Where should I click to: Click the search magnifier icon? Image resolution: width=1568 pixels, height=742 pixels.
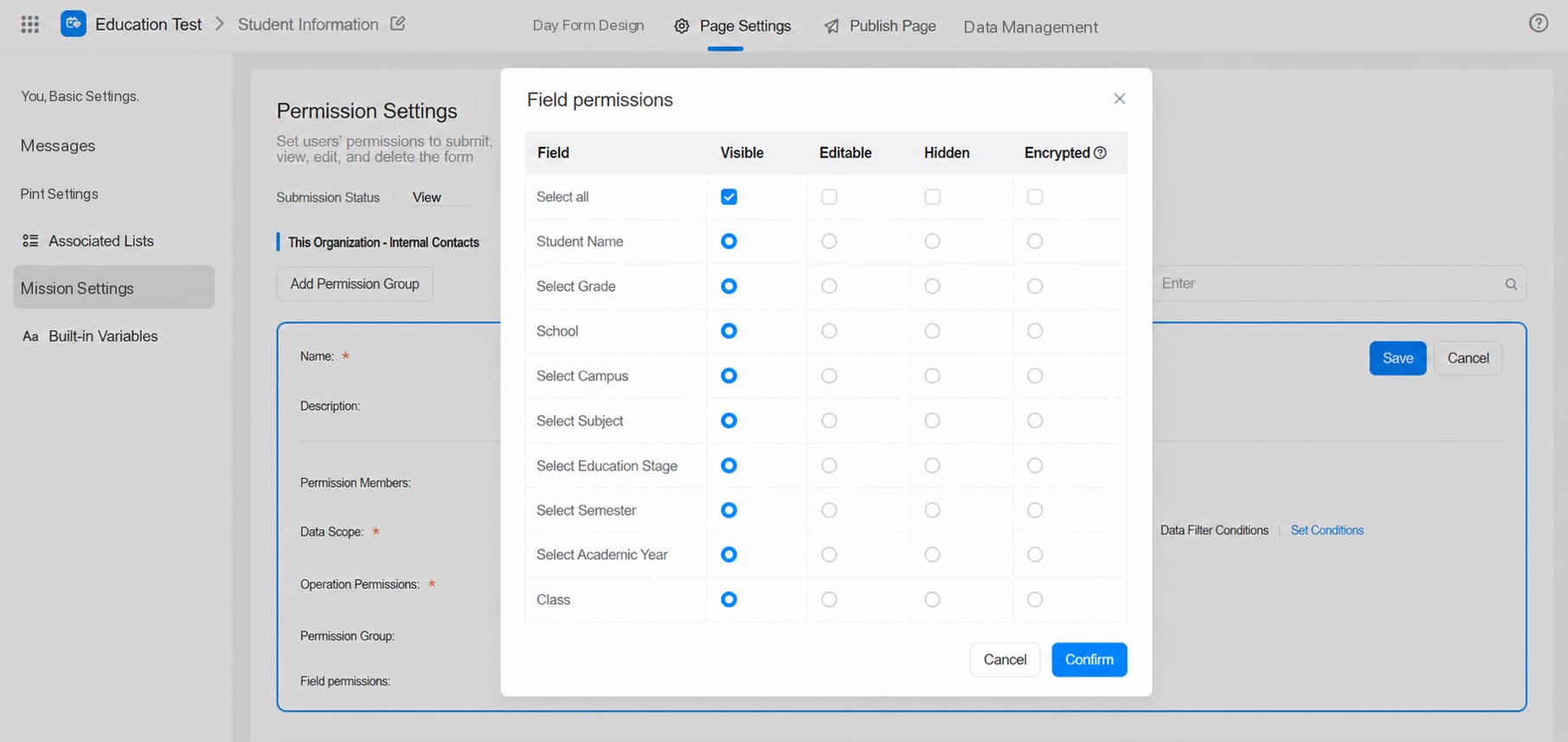point(1511,284)
